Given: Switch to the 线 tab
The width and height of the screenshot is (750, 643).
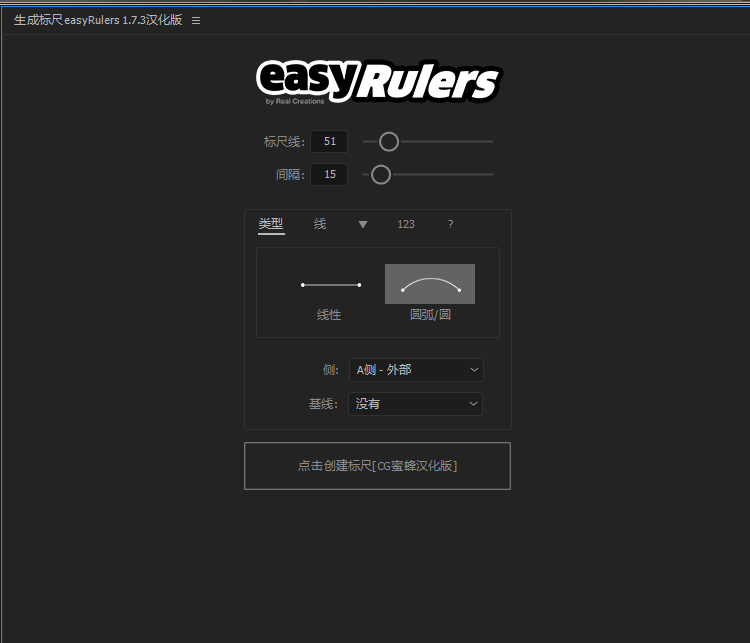Looking at the screenshot, I should [x=320, y=224].
